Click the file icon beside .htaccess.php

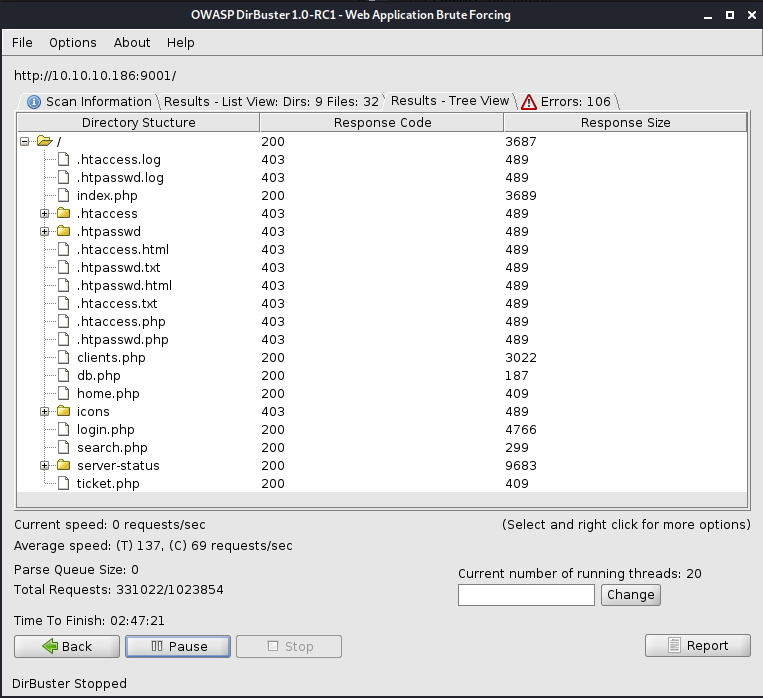pos(63,321)
